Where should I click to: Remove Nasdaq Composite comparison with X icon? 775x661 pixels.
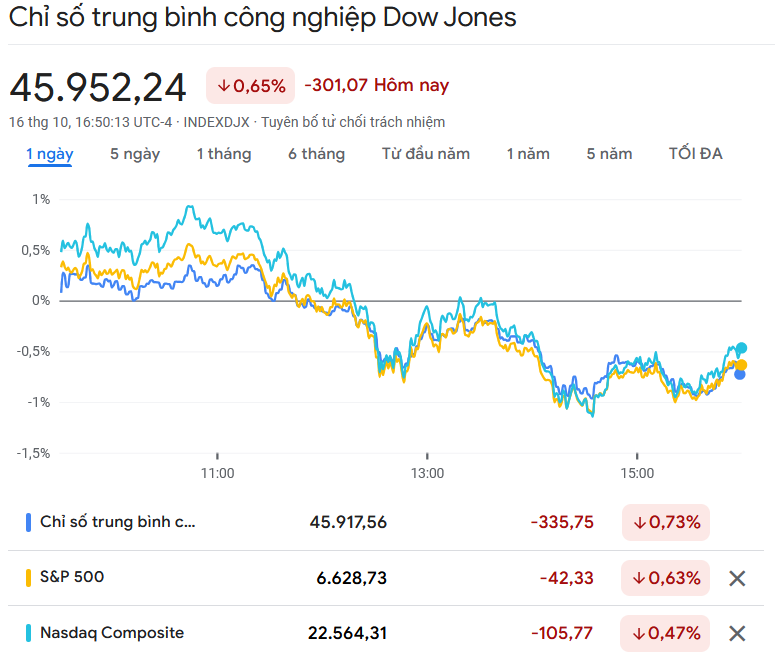pyautogui.click(x=737, y=633)
